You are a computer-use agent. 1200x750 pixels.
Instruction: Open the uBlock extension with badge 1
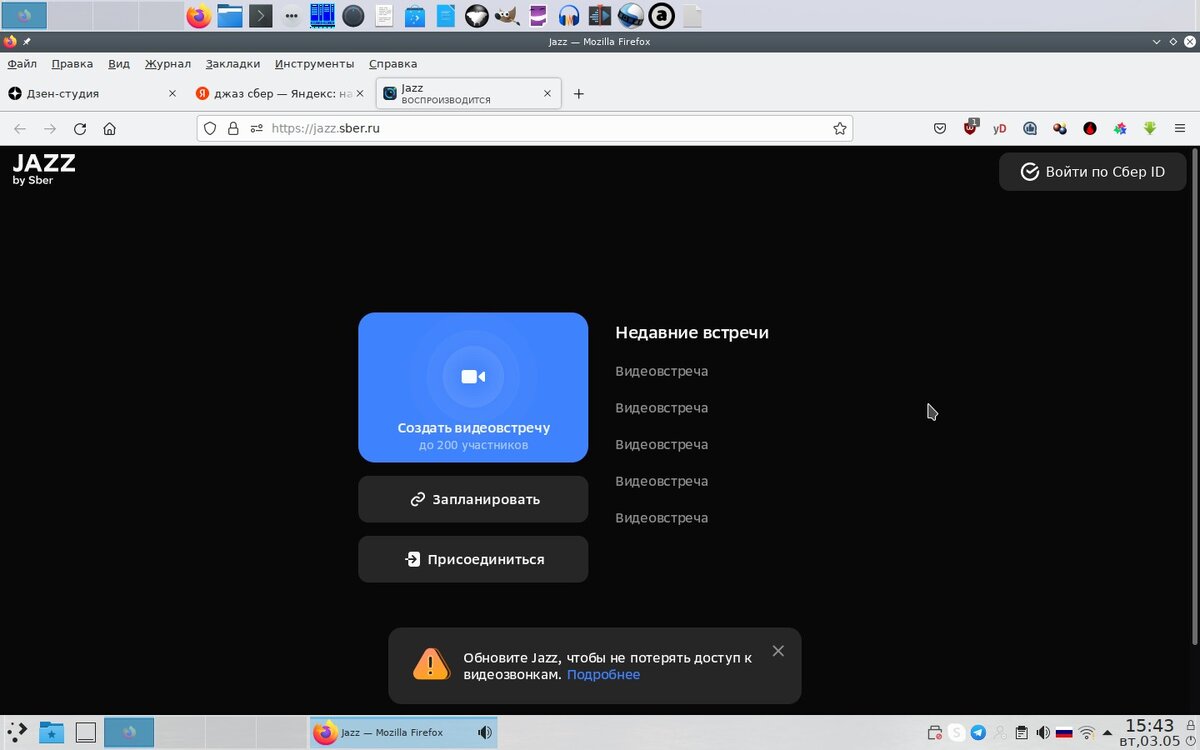pos(970,128)
